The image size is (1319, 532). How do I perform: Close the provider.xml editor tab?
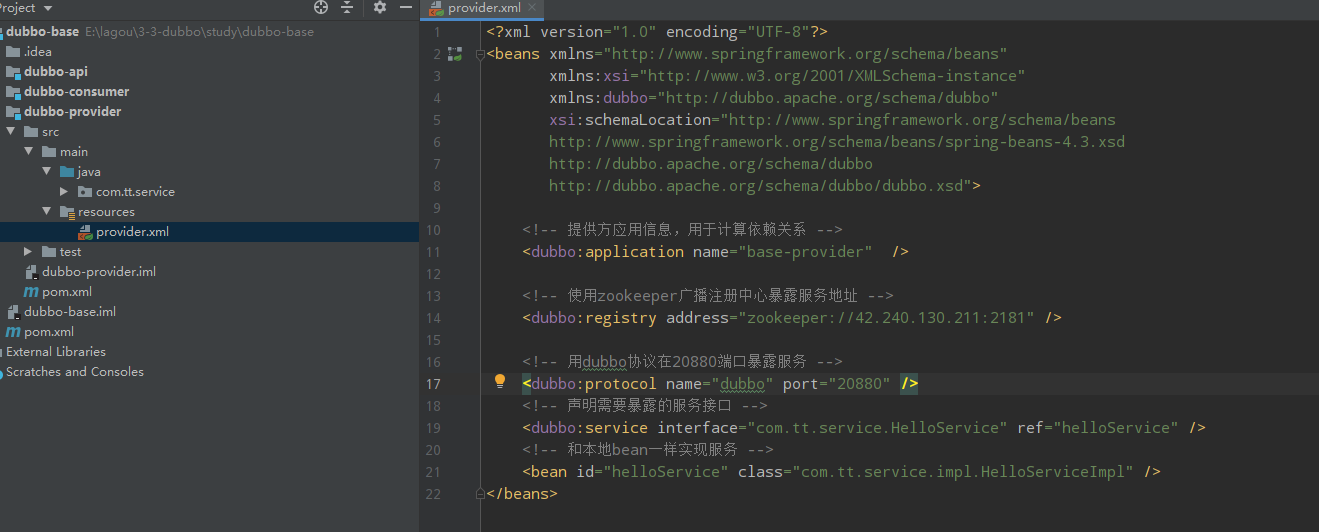click(x=530, y=8)
